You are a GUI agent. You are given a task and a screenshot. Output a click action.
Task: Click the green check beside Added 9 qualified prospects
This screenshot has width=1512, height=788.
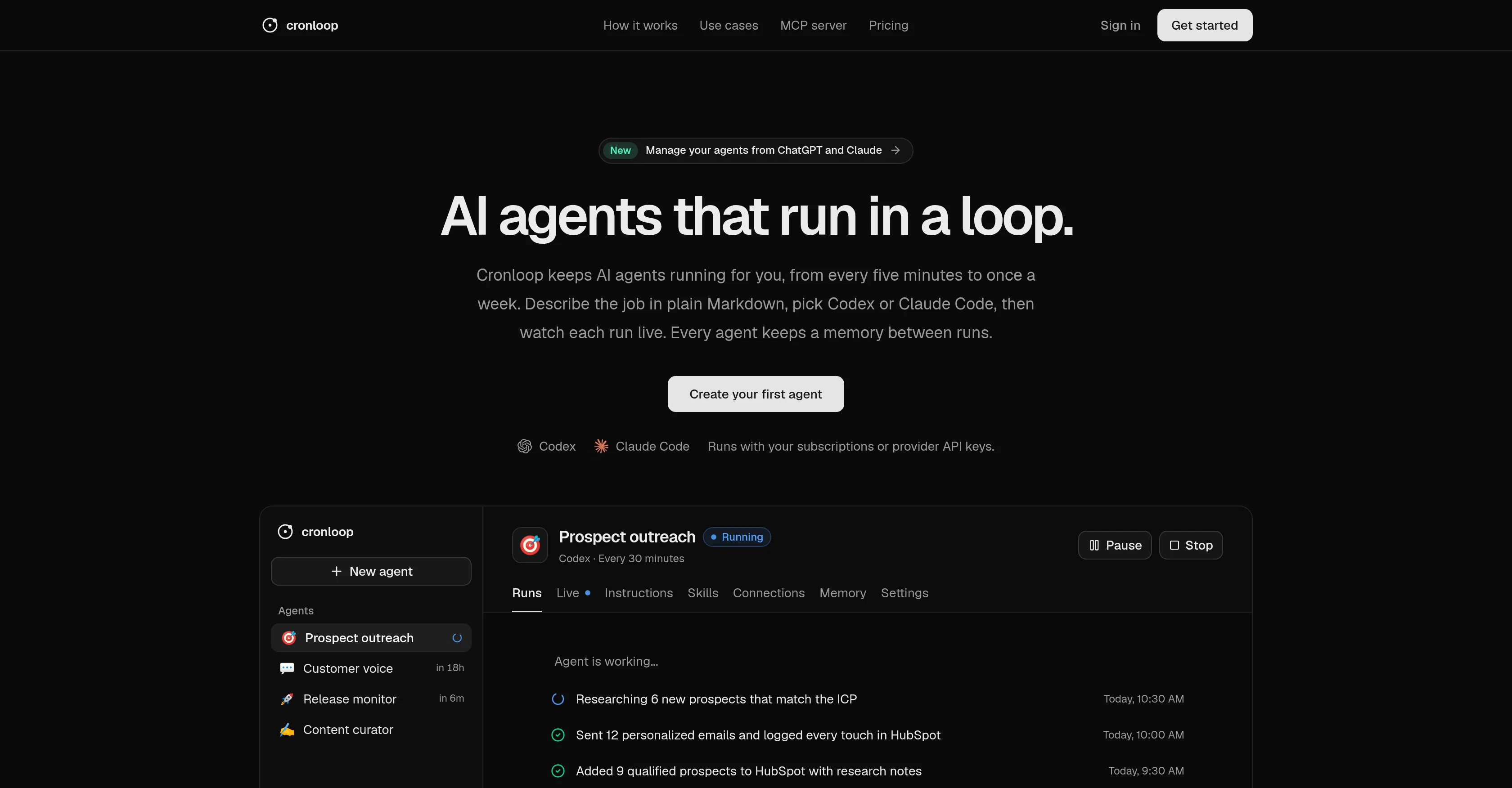pyautogui.click(x=558, y=770)
